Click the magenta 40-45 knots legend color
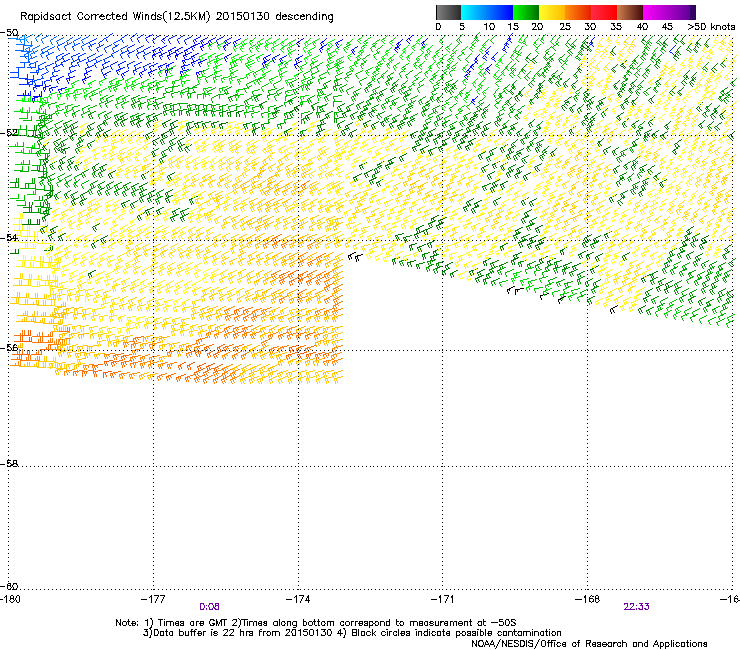The width and height of the screenshot is (740, 650). 656,12
